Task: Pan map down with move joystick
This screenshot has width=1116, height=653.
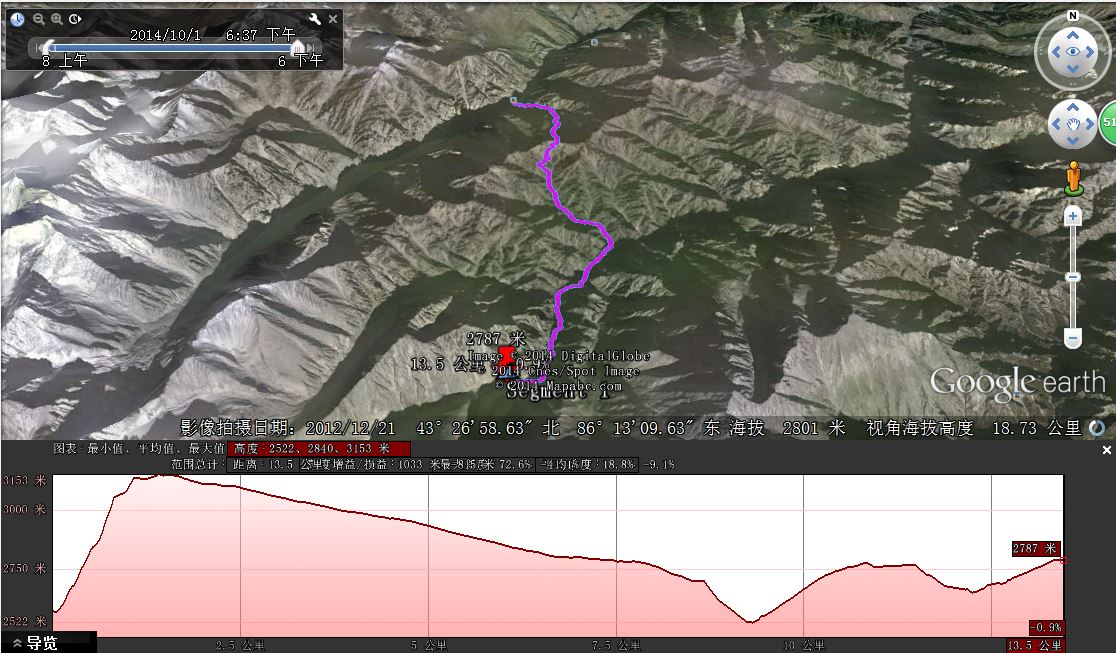Action: point(1073,140)
